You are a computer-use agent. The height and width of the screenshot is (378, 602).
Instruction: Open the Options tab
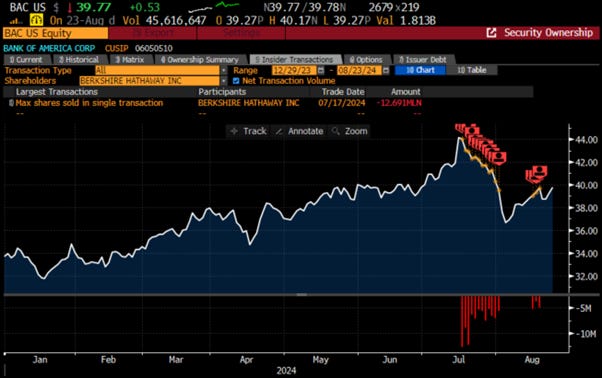coord(367,60)
